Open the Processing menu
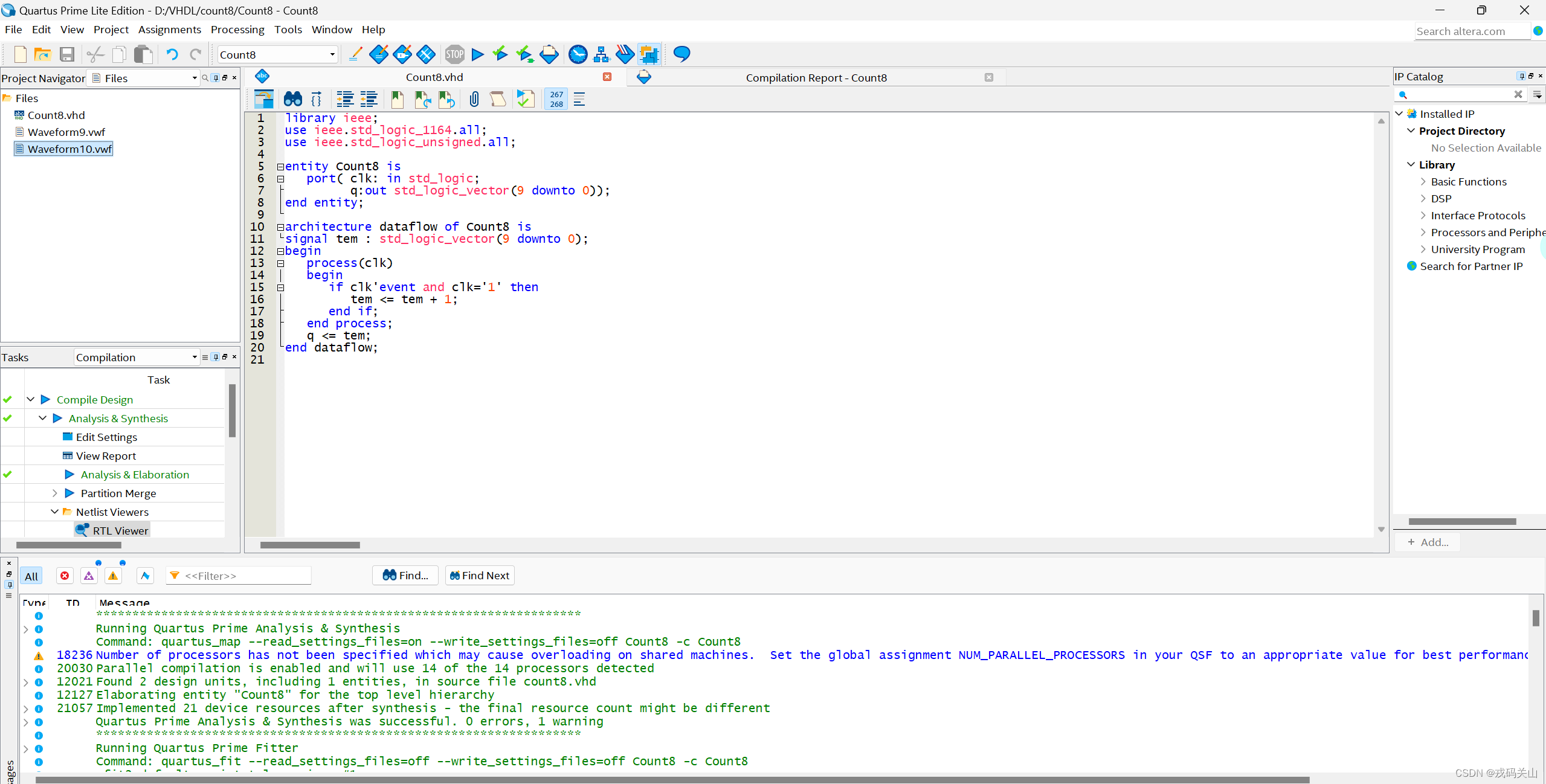 pos(237,29)
